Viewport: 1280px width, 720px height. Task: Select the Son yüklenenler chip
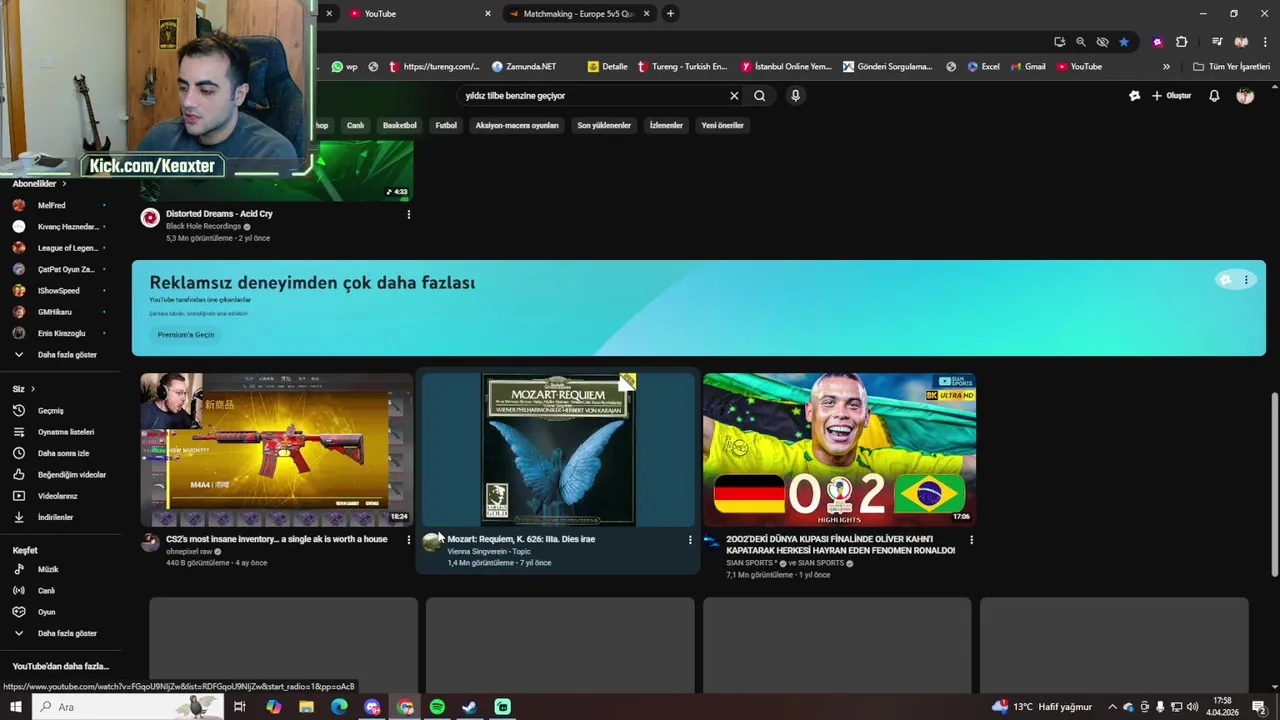coord(604,125)
